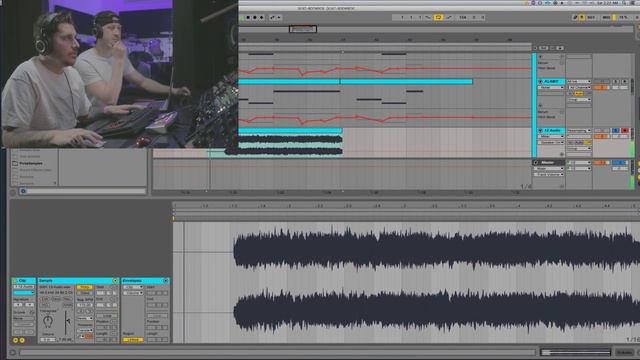Click first yellow circle below Clip box
640x360 pixels.
(x=16, y=340)
